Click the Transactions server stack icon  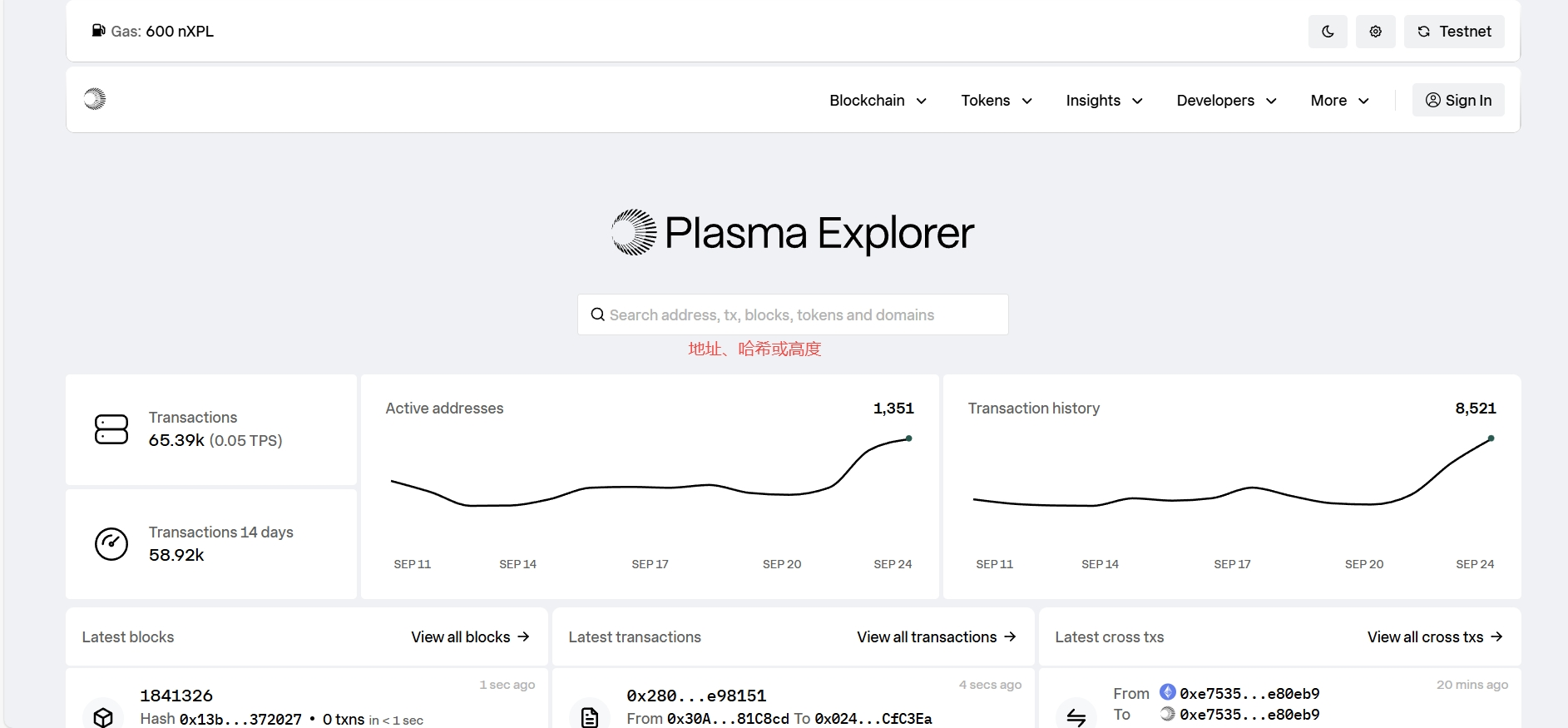coord(111,429)
